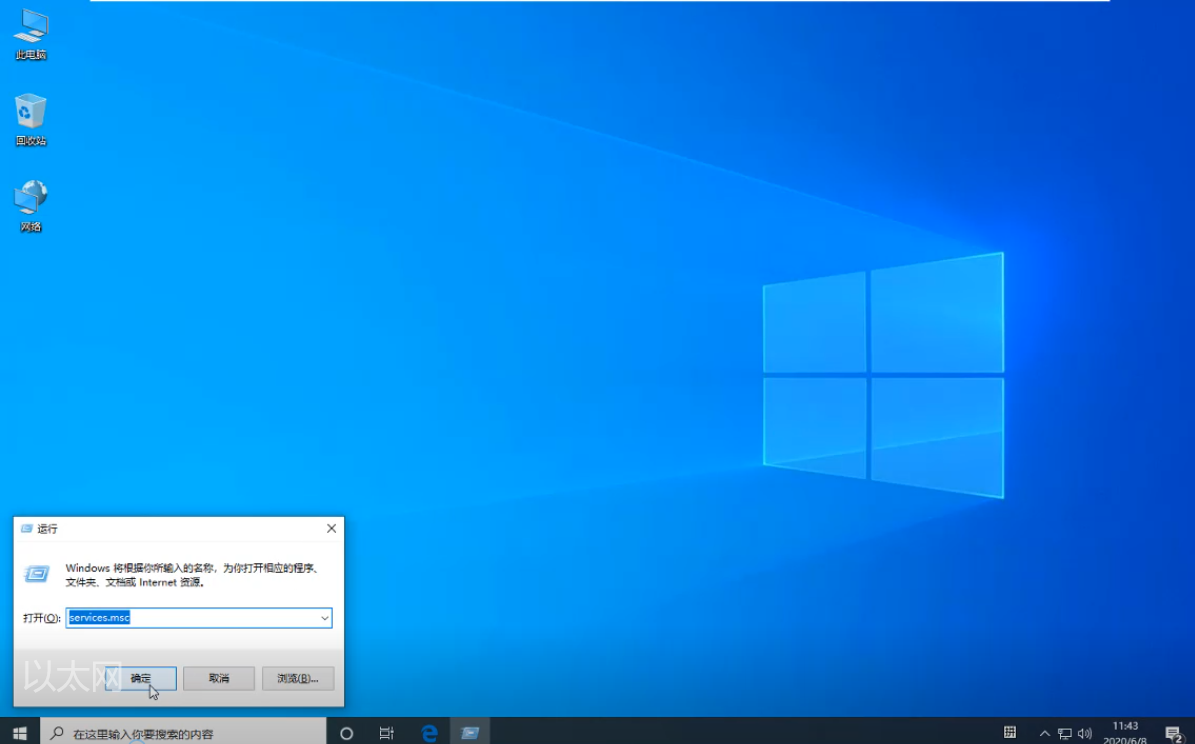Screen dimensions: 1195x744
Task: Select the 回收站 recycle bin icon
Action: [31, 120]
